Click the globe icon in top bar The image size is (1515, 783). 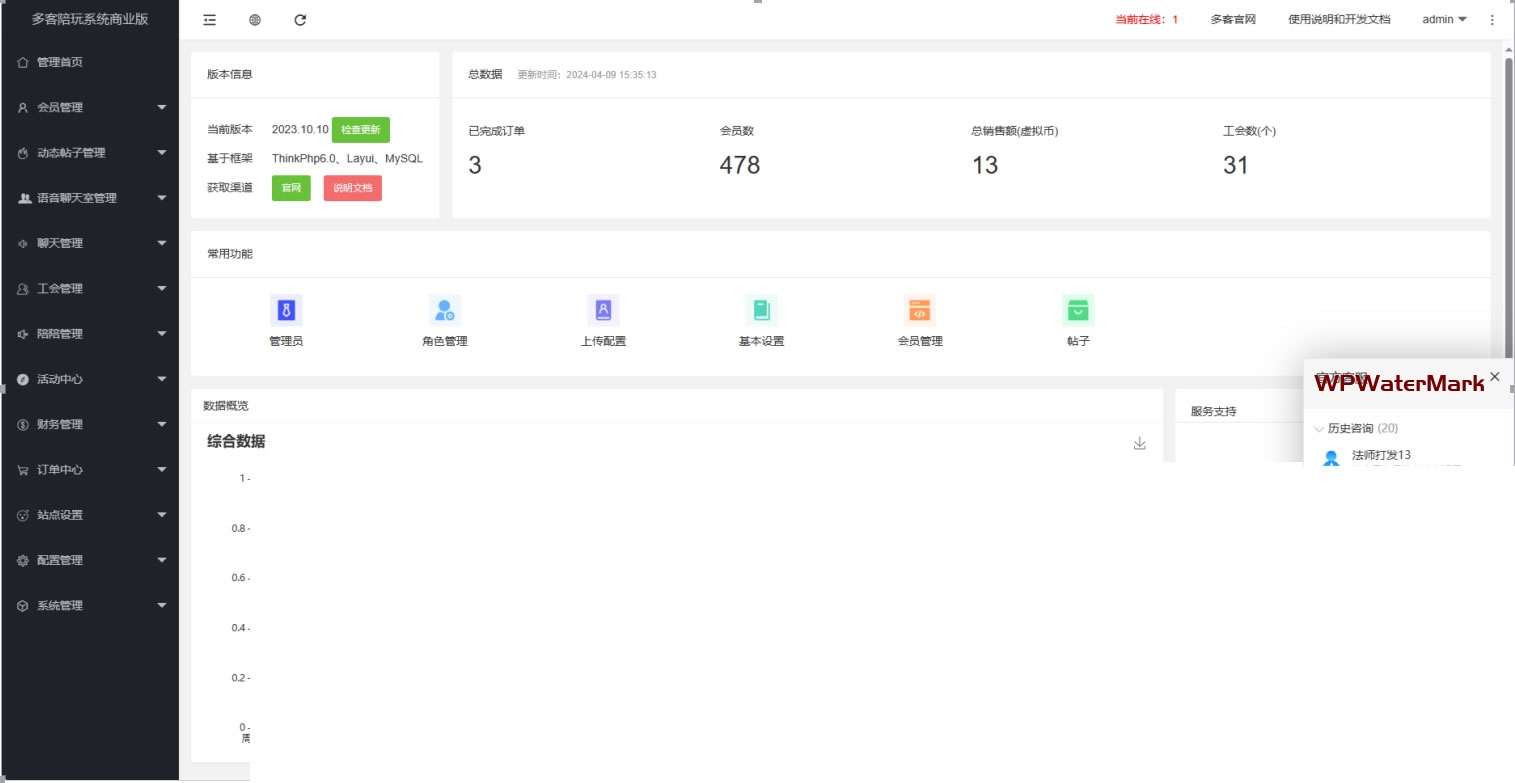tap(255, 20)
